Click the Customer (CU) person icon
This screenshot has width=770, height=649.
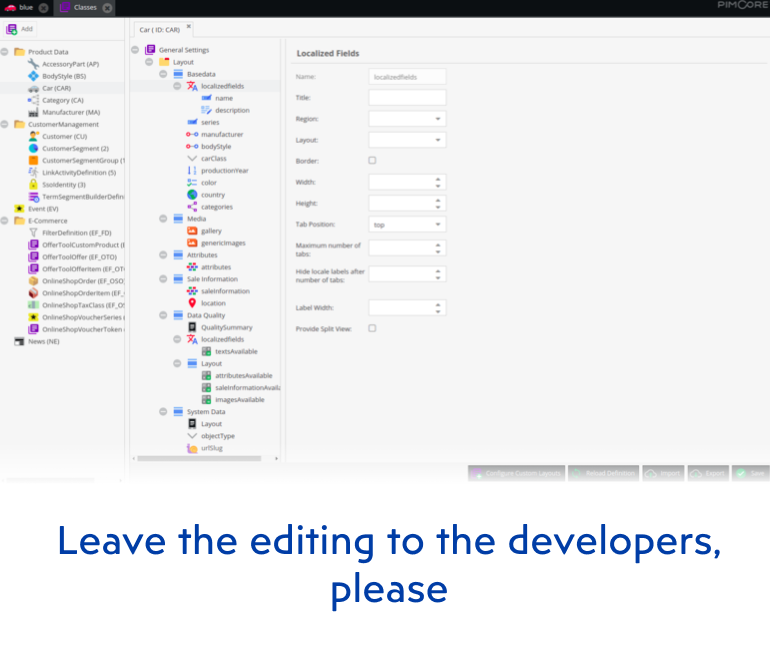pos(33,136)
